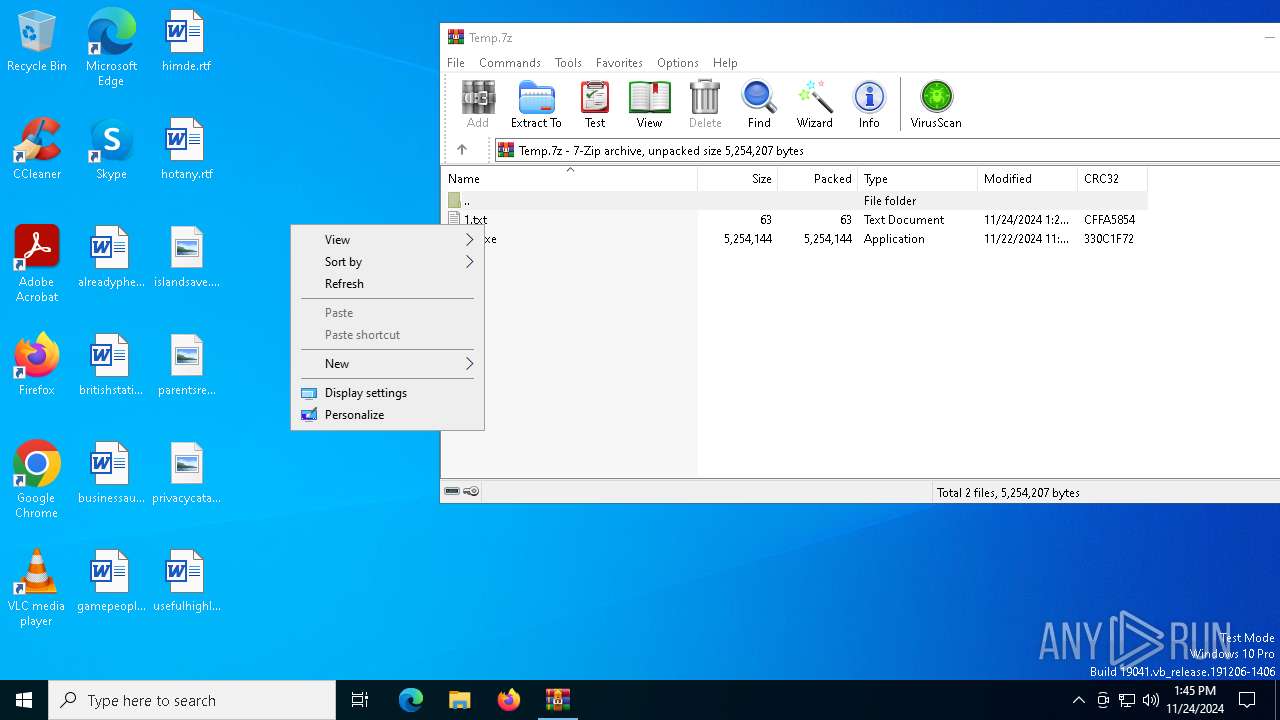The height and width of the screenshot is (720, 1280).
Task: Select the usefulhighl document on desktop
Action: click(186, 580)
